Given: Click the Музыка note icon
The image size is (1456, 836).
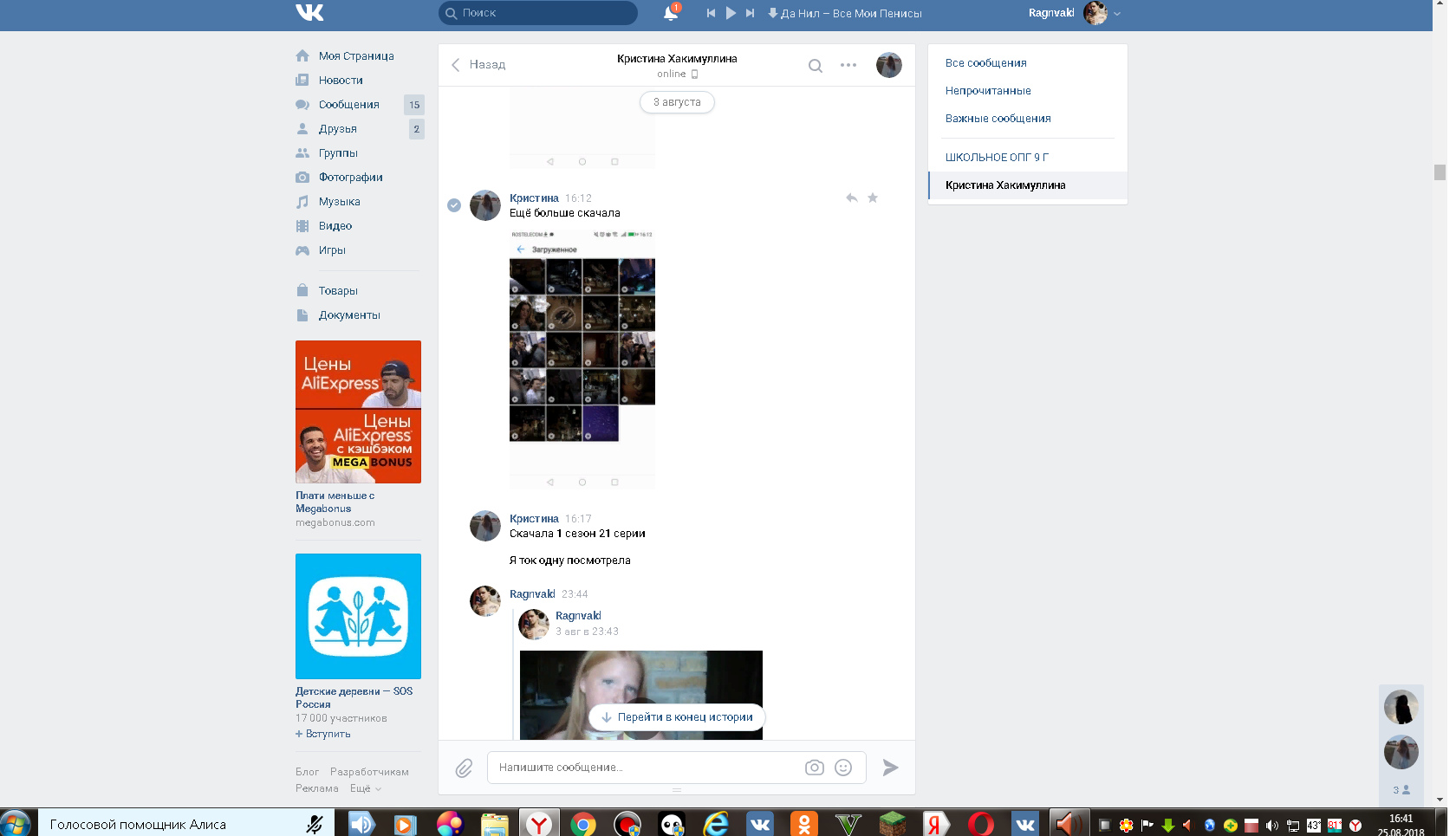Looking at the screenshot, I should pyautogui.click(x=302, y=201).
